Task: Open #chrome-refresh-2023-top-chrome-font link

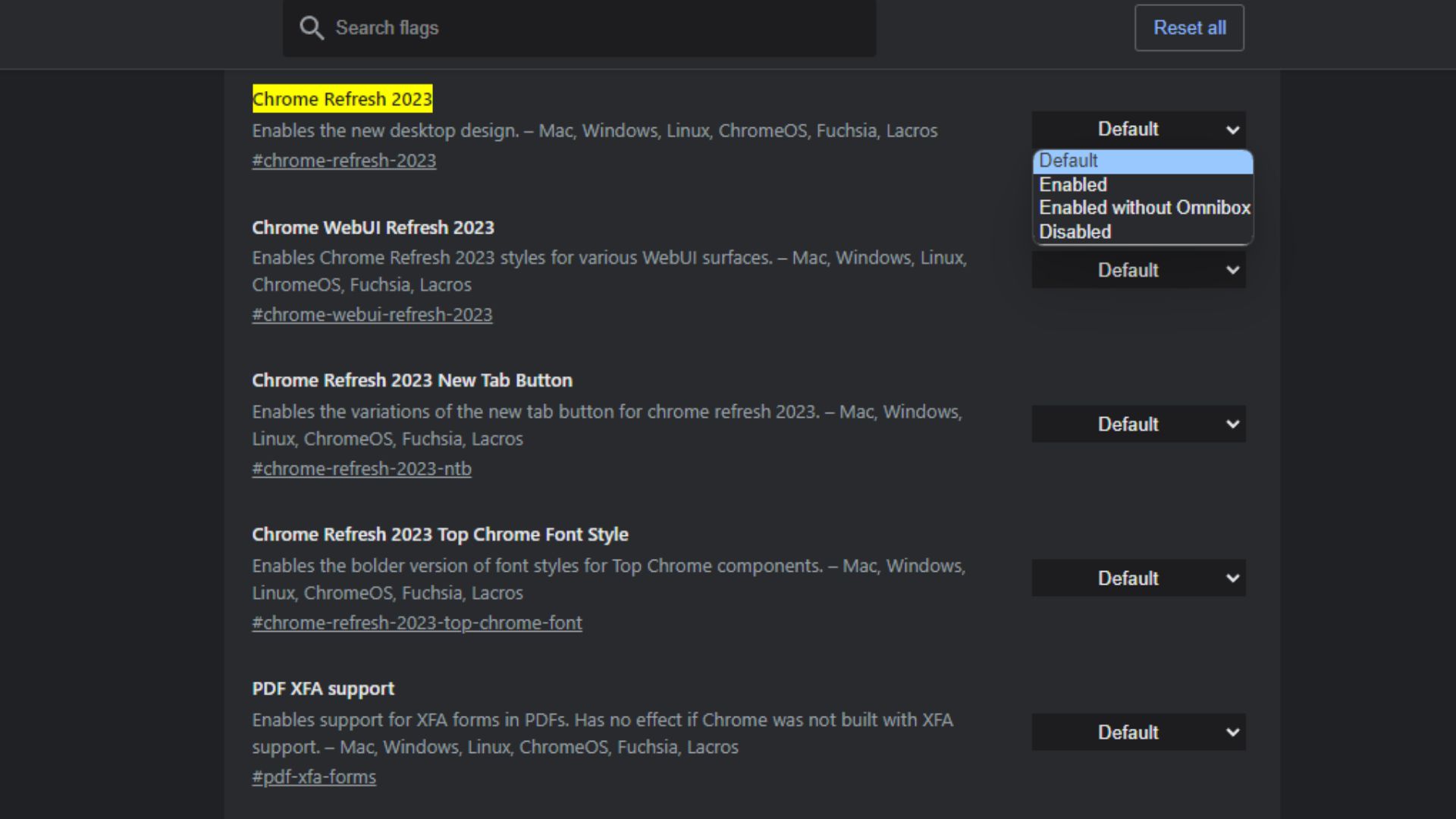Action: (x=416, y=622)
